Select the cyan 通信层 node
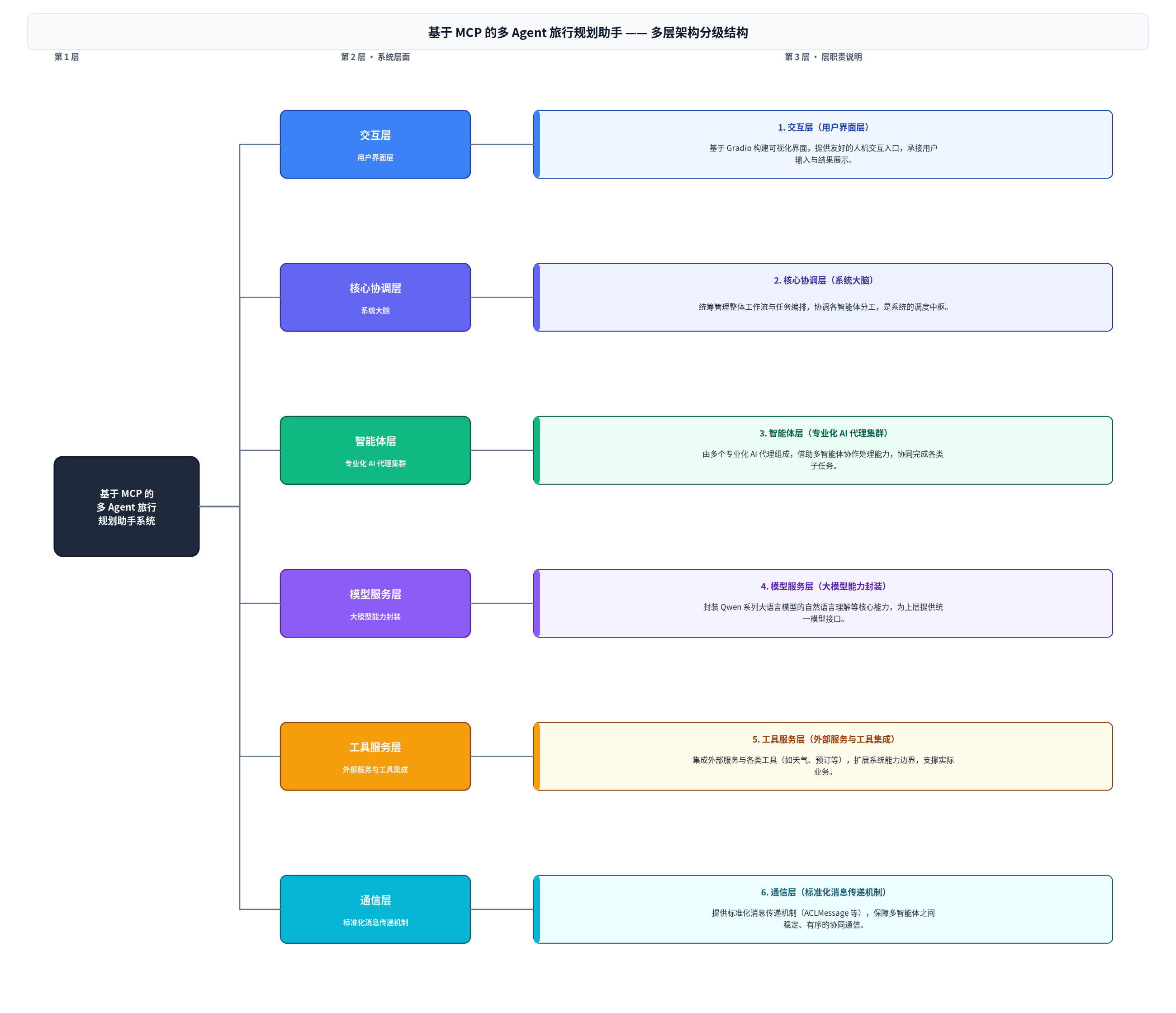This screenshot has width=1176, height=1013. (x=375, y=909)
